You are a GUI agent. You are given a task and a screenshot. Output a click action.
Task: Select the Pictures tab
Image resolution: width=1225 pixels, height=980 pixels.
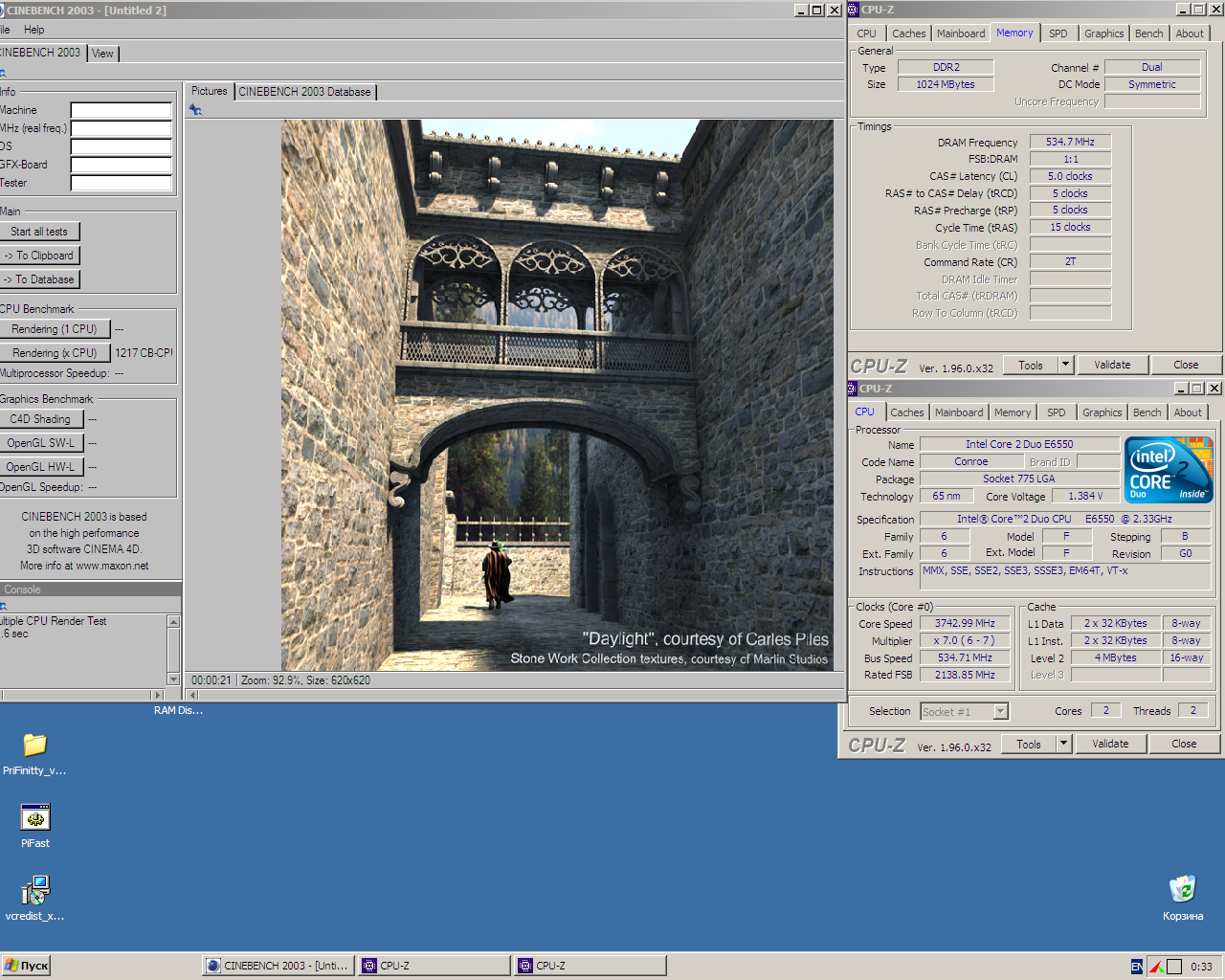(210, 91)
